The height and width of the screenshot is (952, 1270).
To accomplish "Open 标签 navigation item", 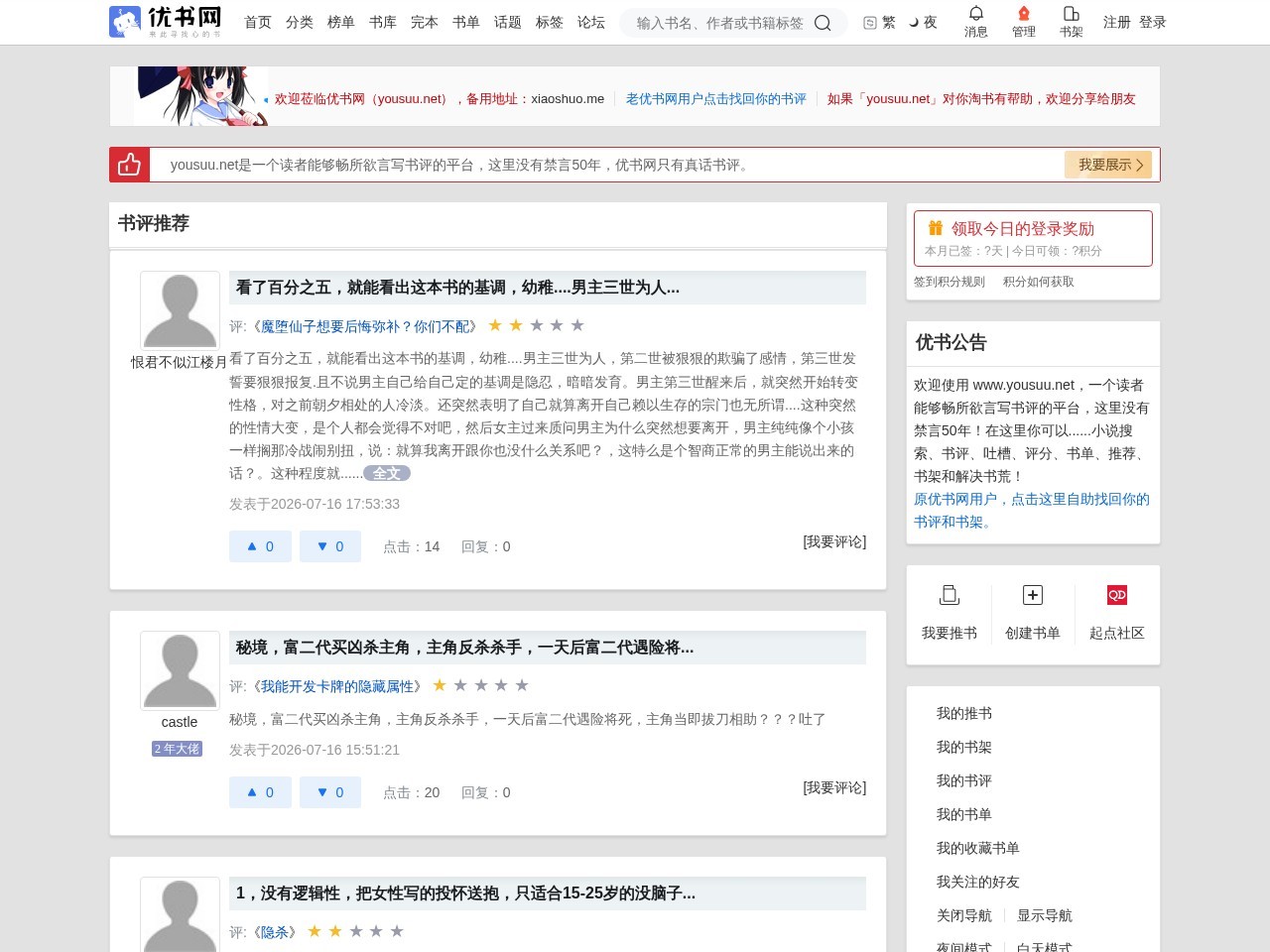I will pyautogui.click(x=550, y=22).
